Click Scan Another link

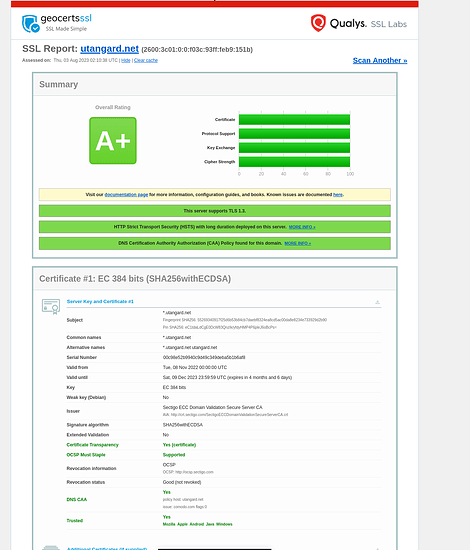(380, 60)
